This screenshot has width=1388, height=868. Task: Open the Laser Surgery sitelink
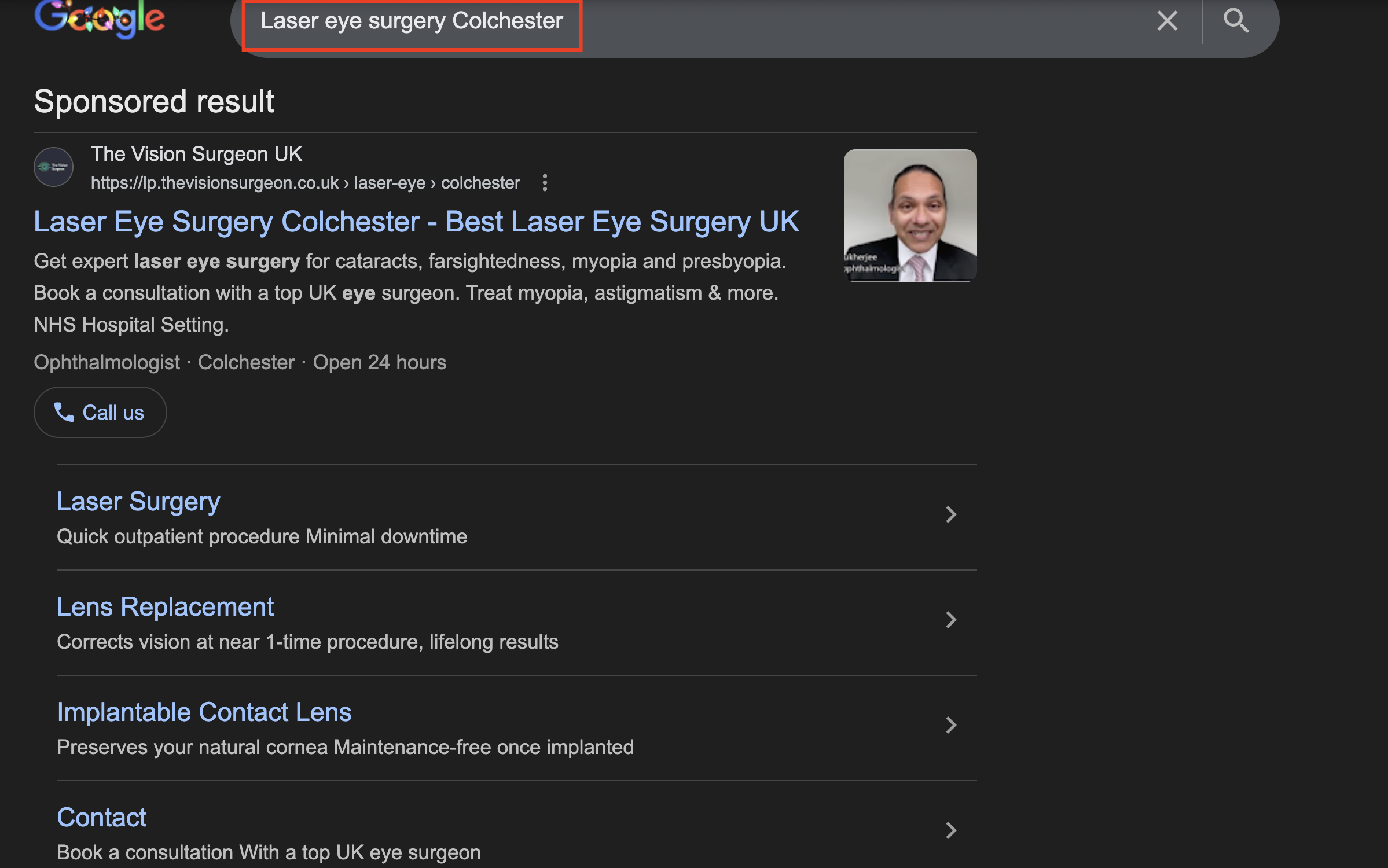(138, 502)
